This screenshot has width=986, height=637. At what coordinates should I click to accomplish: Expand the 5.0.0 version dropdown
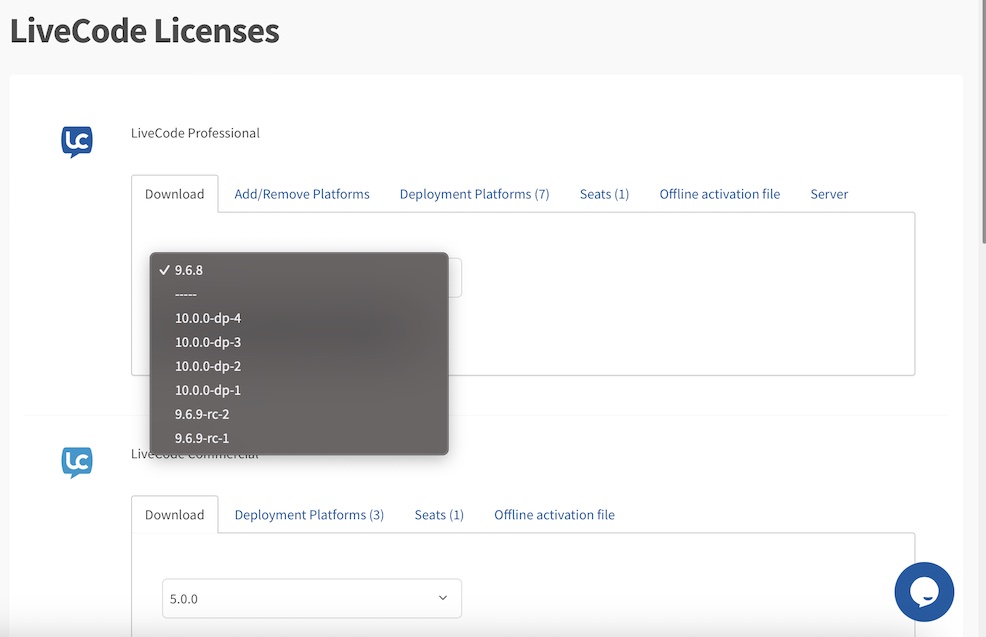[311, 598]
